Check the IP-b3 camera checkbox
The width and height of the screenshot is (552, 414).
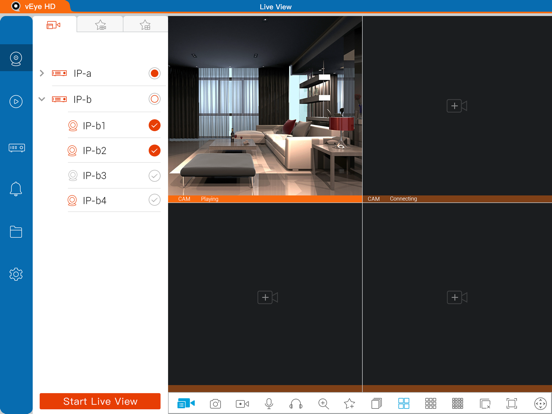[x=154, y=175]
